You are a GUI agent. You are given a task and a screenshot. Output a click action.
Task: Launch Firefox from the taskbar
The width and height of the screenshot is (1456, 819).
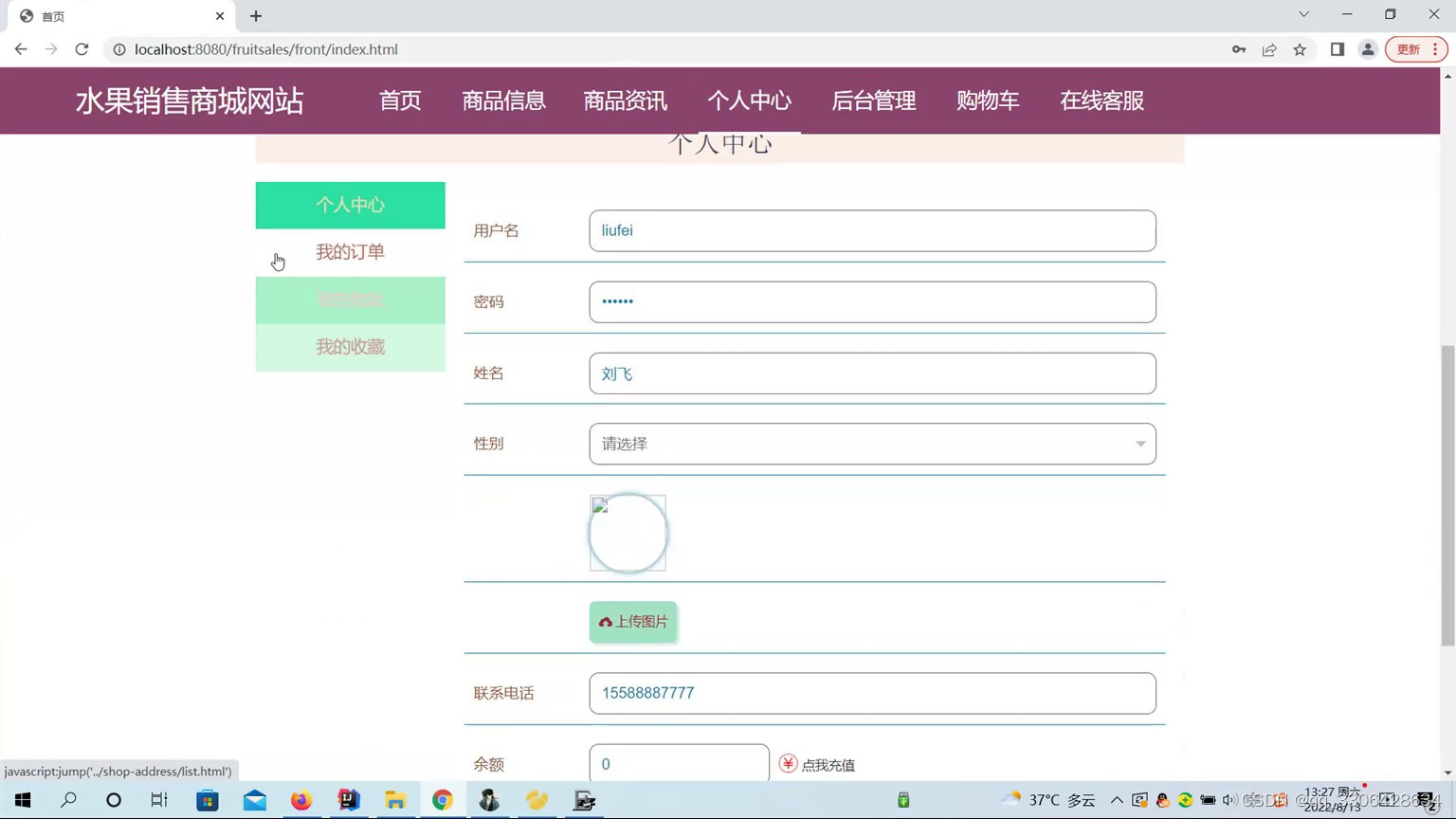coord(301,800)
